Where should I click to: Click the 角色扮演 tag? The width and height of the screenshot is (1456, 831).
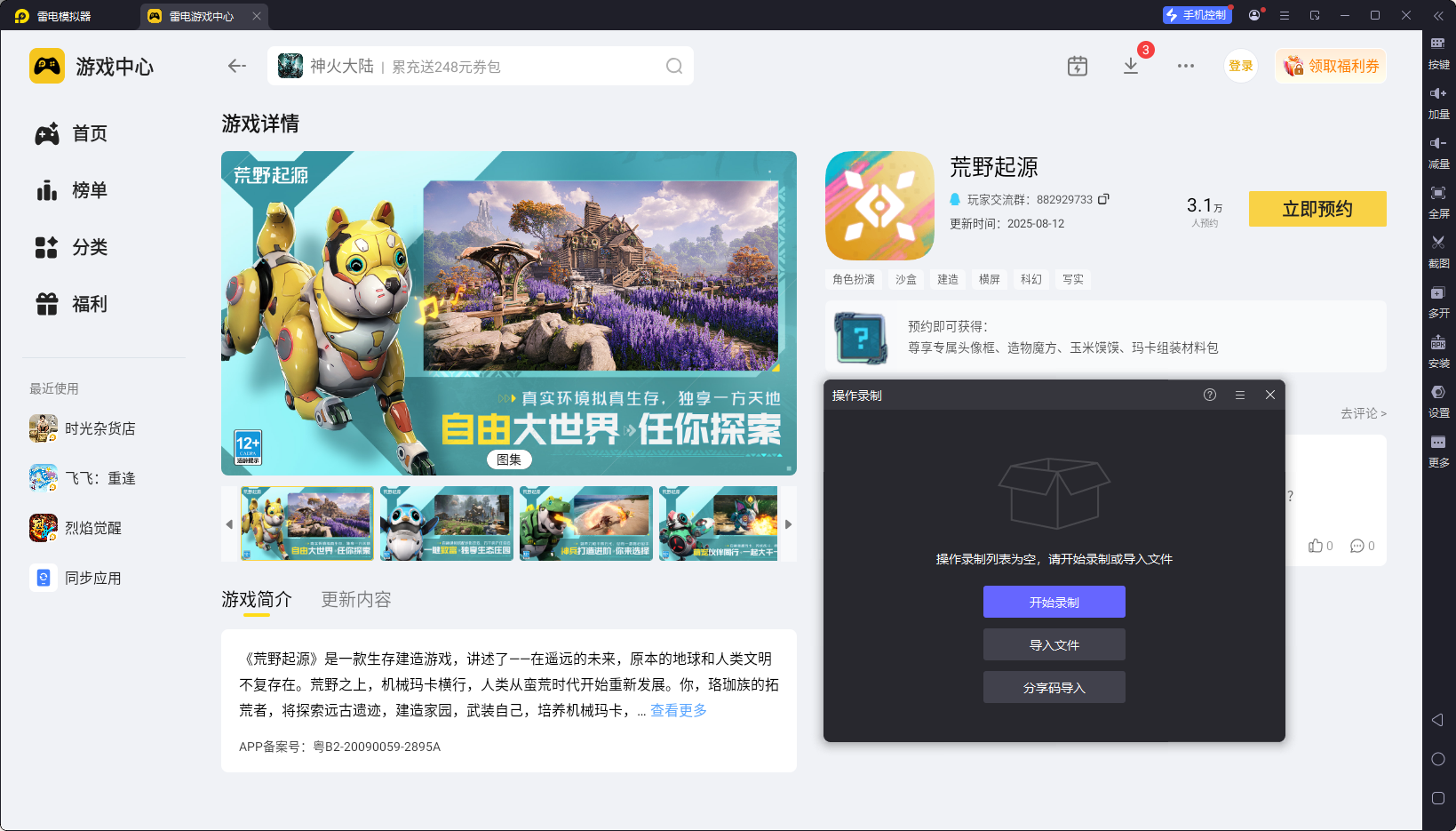854,279
